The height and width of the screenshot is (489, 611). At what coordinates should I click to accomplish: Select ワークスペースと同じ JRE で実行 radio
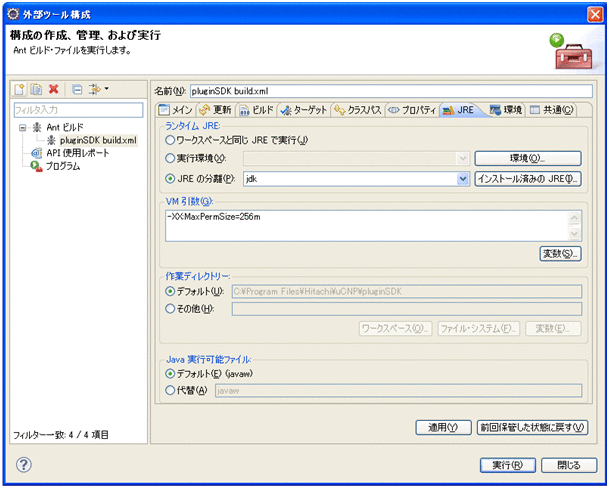[x=170, y=140]
